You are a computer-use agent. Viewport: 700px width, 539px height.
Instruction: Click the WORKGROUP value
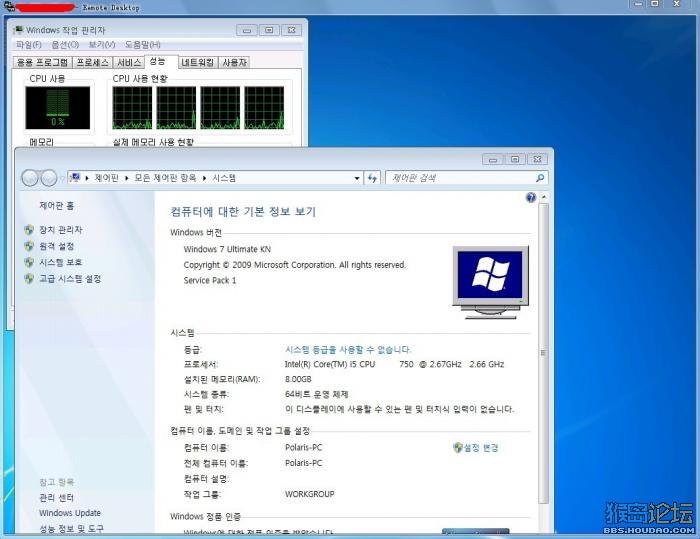(x=309, y=494)
